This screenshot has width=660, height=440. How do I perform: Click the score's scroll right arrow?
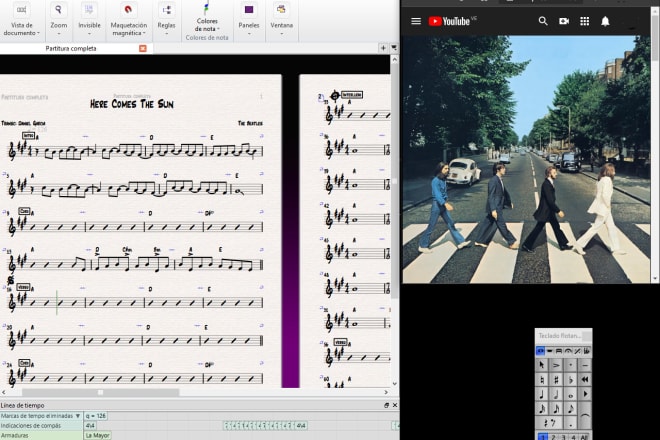point(386,392)
